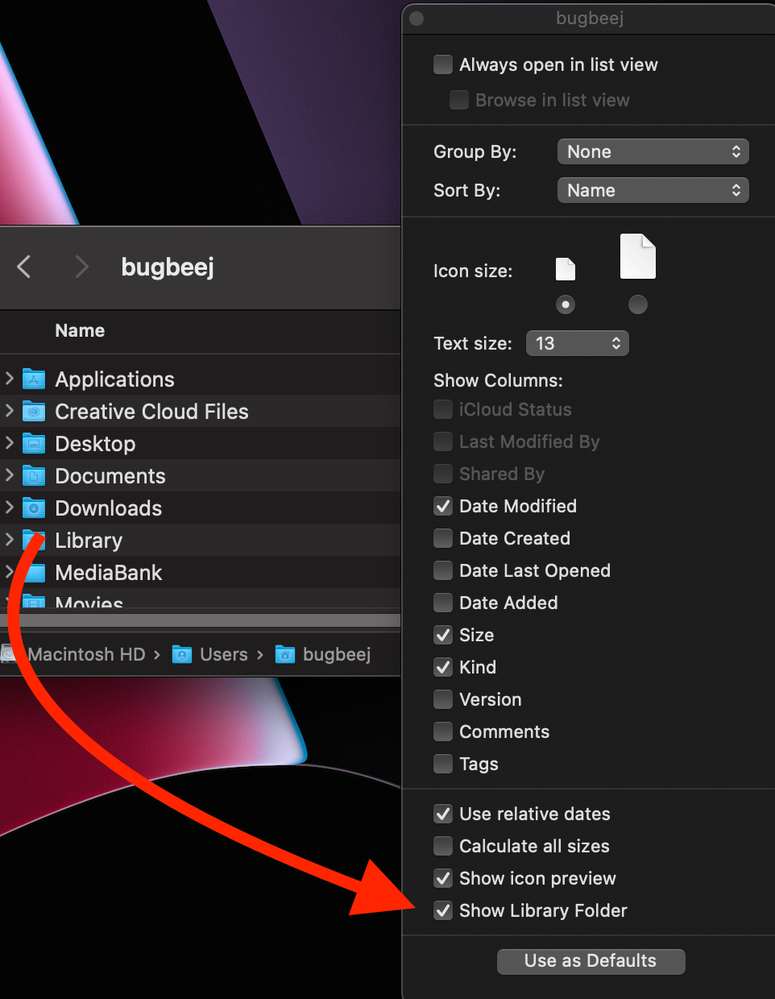Screen dimensions: 775x999
Task: Click the horizontal scrollbar in Finder list
Action: [200, 621]
